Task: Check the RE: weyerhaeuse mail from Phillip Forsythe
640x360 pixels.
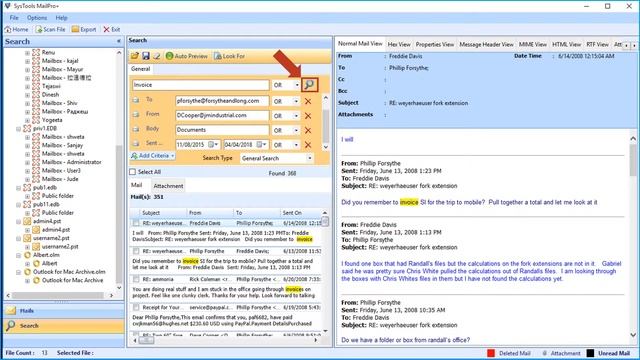Action: tap(136, 251)
